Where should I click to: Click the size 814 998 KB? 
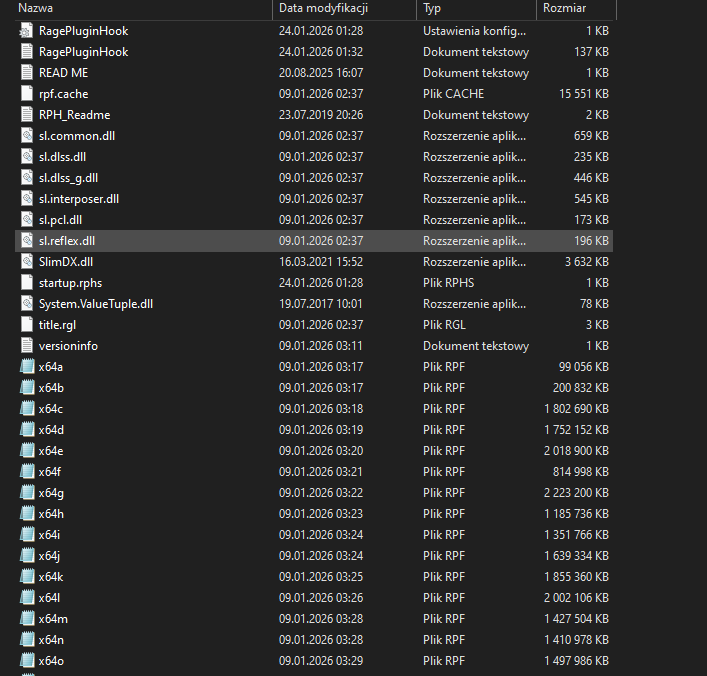581,472
